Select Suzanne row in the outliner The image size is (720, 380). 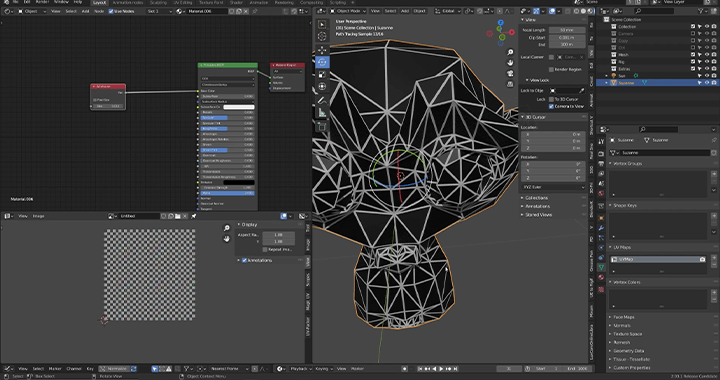(x=658, y=83)
